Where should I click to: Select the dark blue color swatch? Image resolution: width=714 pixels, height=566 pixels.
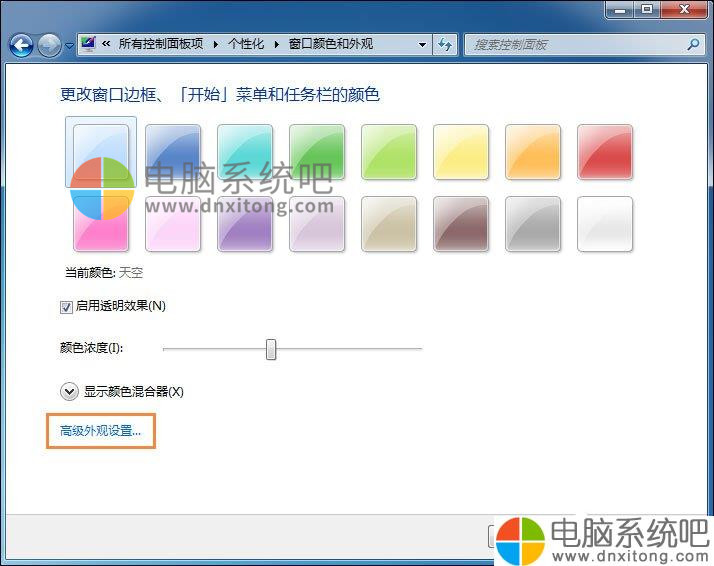pos(173,152)
